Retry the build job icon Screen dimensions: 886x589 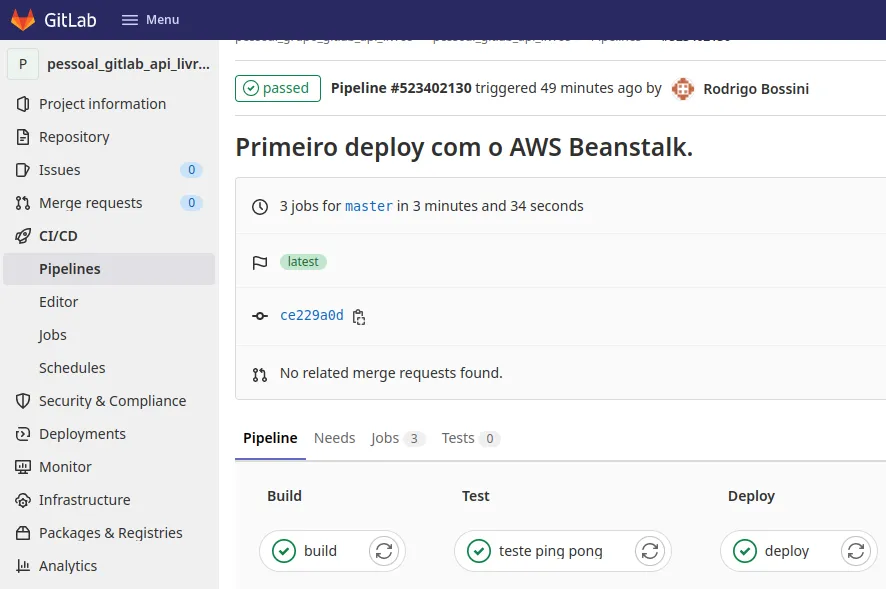(384, 551)
